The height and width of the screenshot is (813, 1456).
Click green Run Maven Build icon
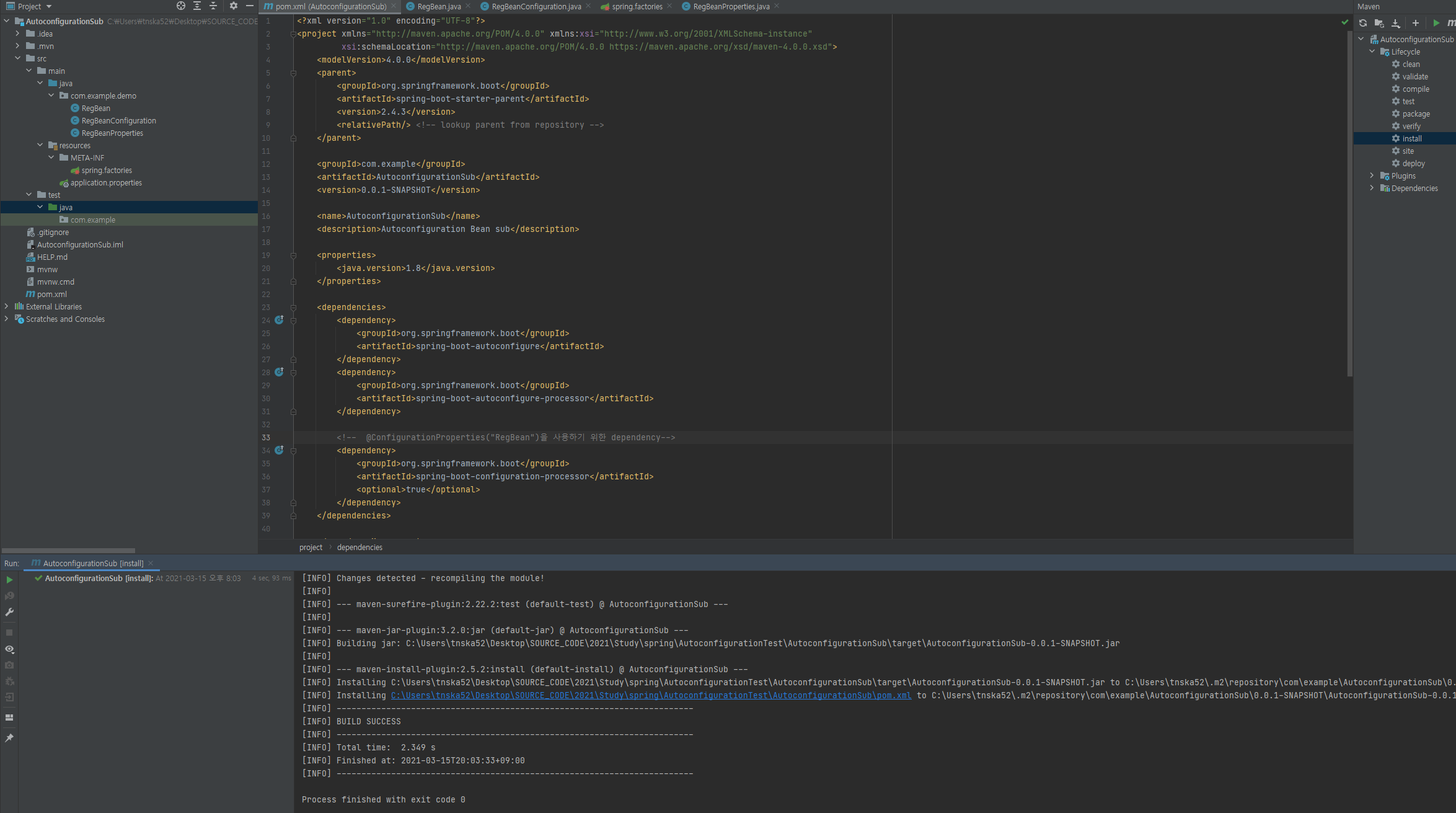(1436, 23)
